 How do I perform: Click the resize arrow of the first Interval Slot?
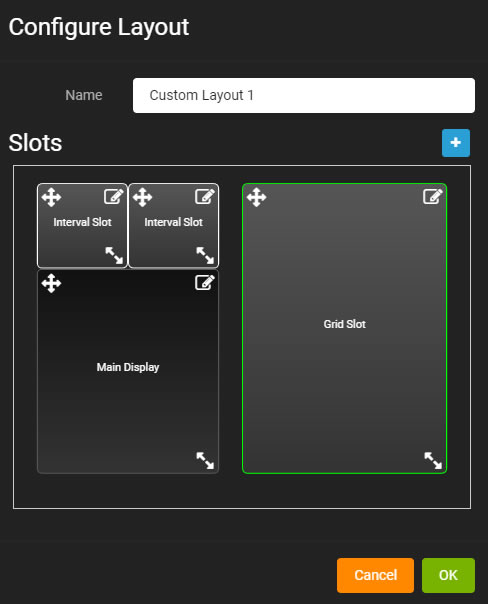click(x=114, y=255)
